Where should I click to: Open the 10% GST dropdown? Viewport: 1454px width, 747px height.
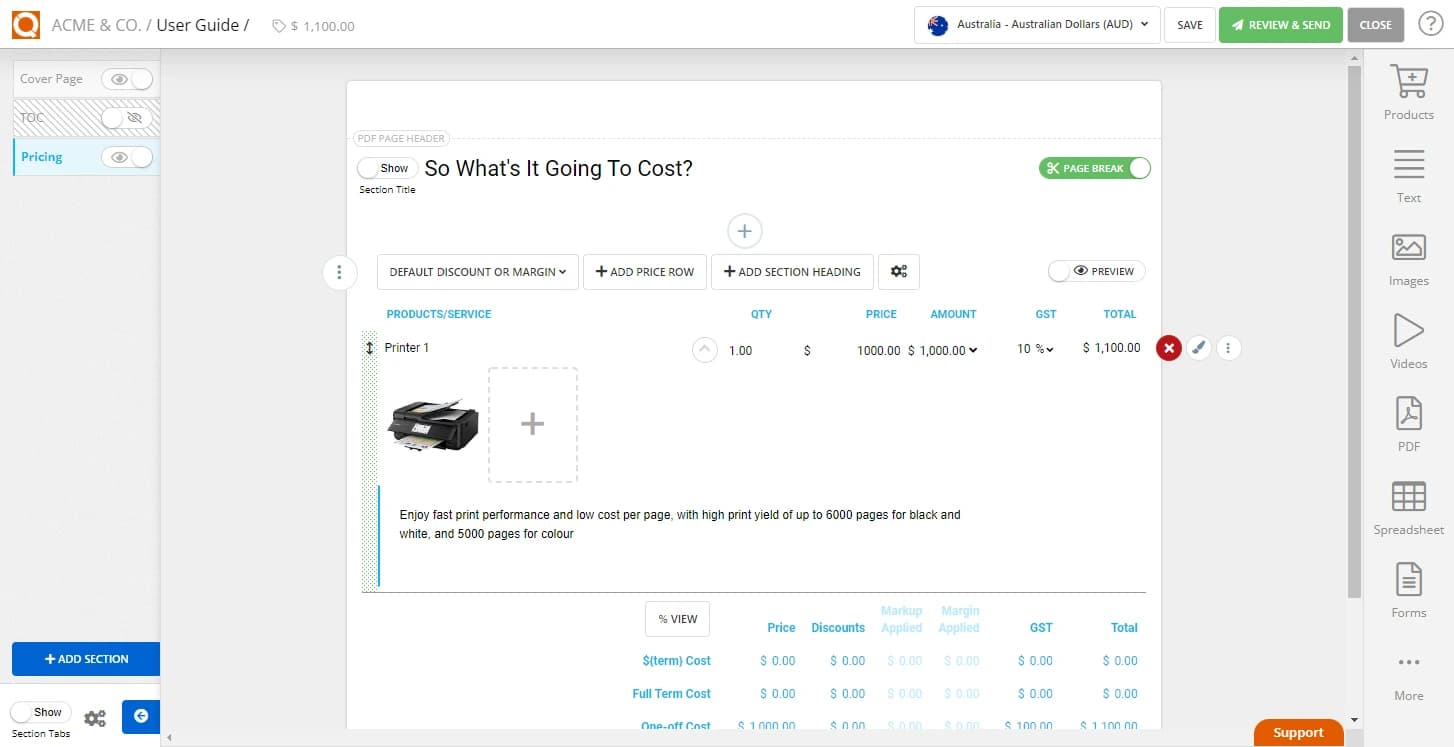click(x=1034, y=349)
